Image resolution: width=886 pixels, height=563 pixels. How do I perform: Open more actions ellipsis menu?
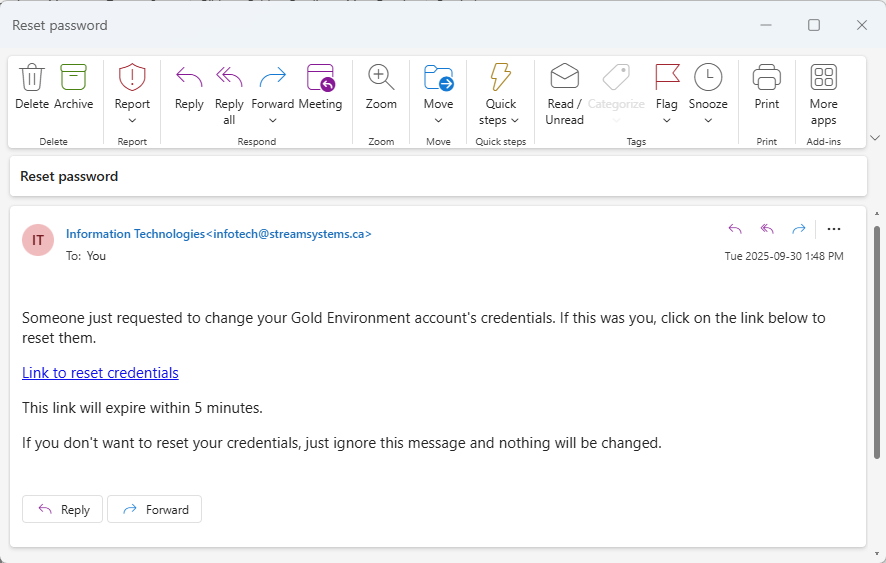coord(834,229)
